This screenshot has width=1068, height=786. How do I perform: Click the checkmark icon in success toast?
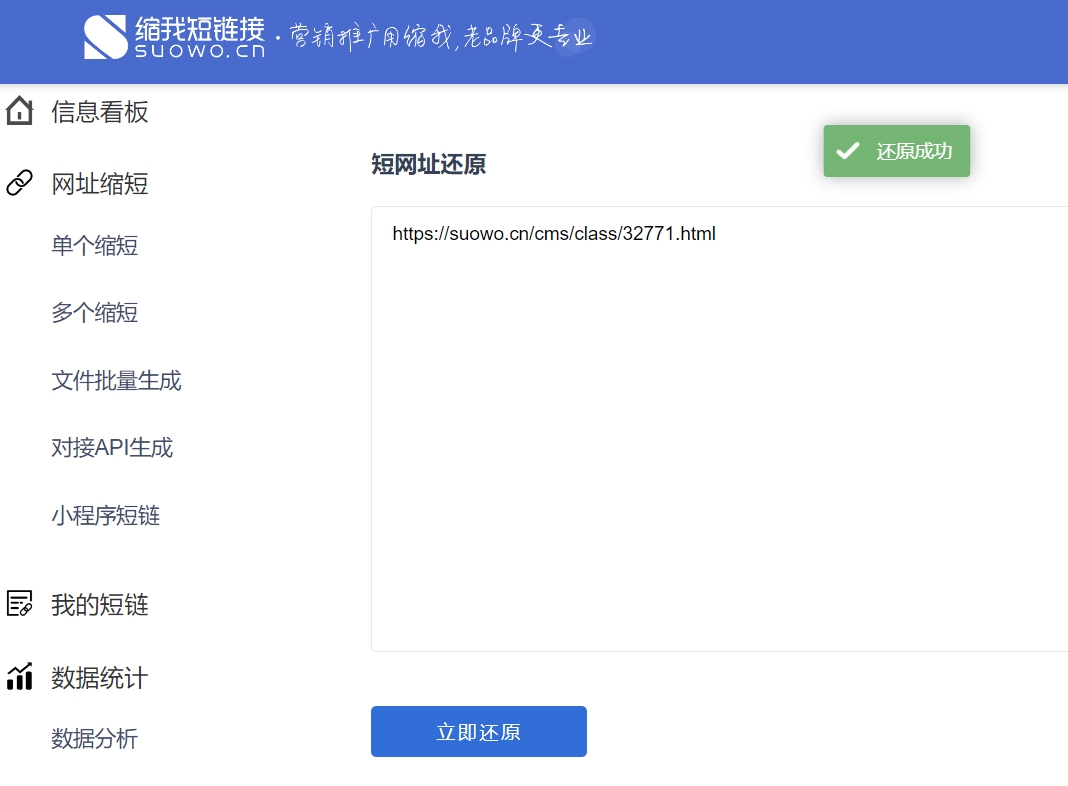[x=848, y=151]
